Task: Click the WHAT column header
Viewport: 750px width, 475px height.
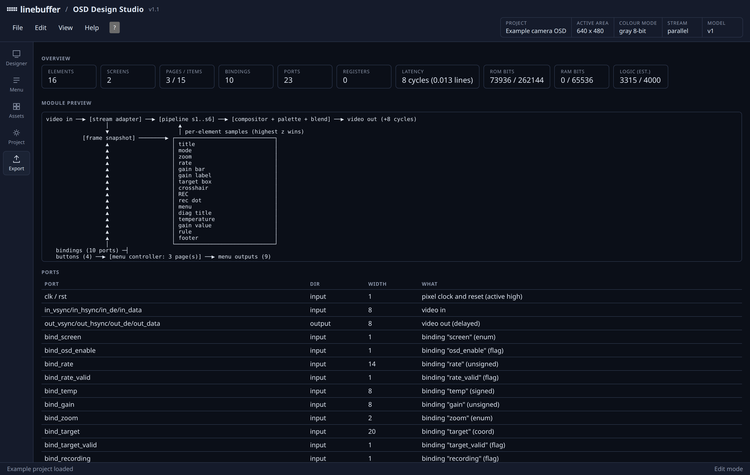Action: coord(429,284)
